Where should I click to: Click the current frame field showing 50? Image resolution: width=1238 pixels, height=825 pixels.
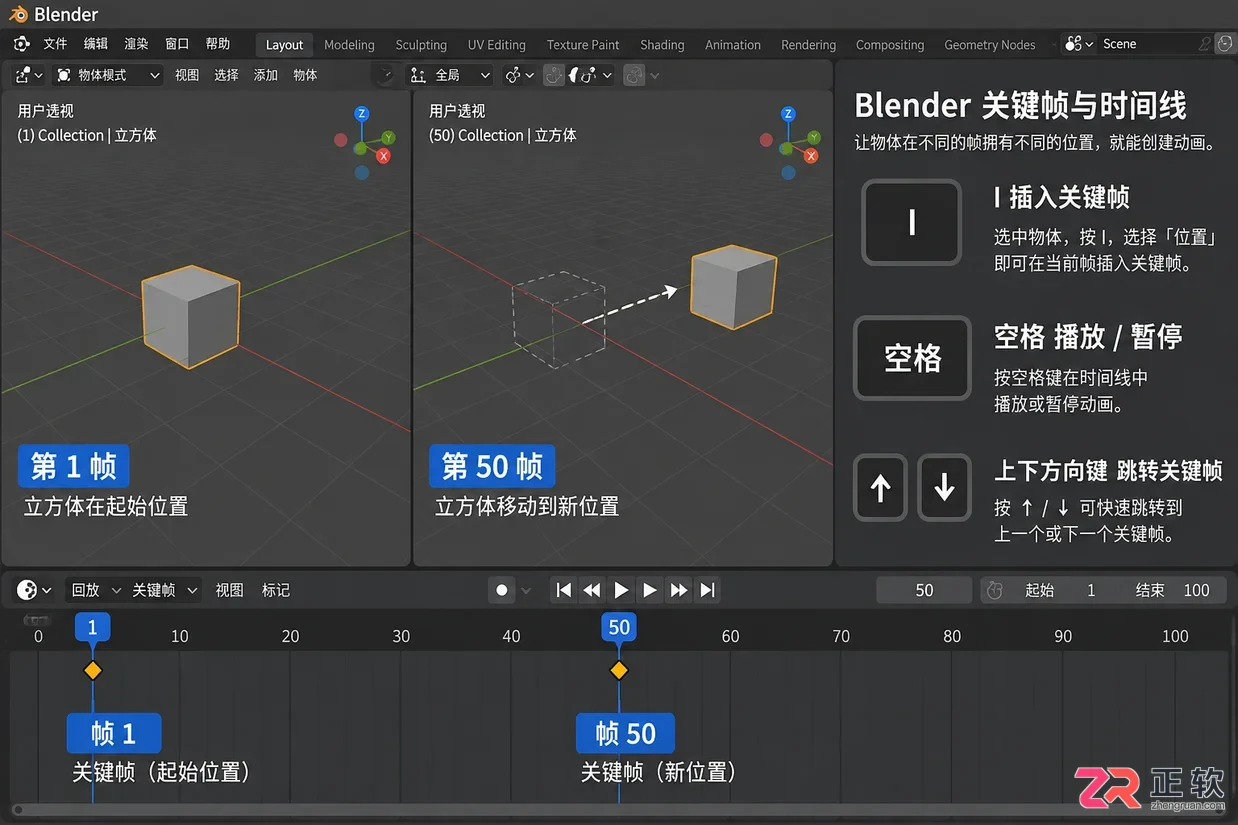click(x=924, y=590)
